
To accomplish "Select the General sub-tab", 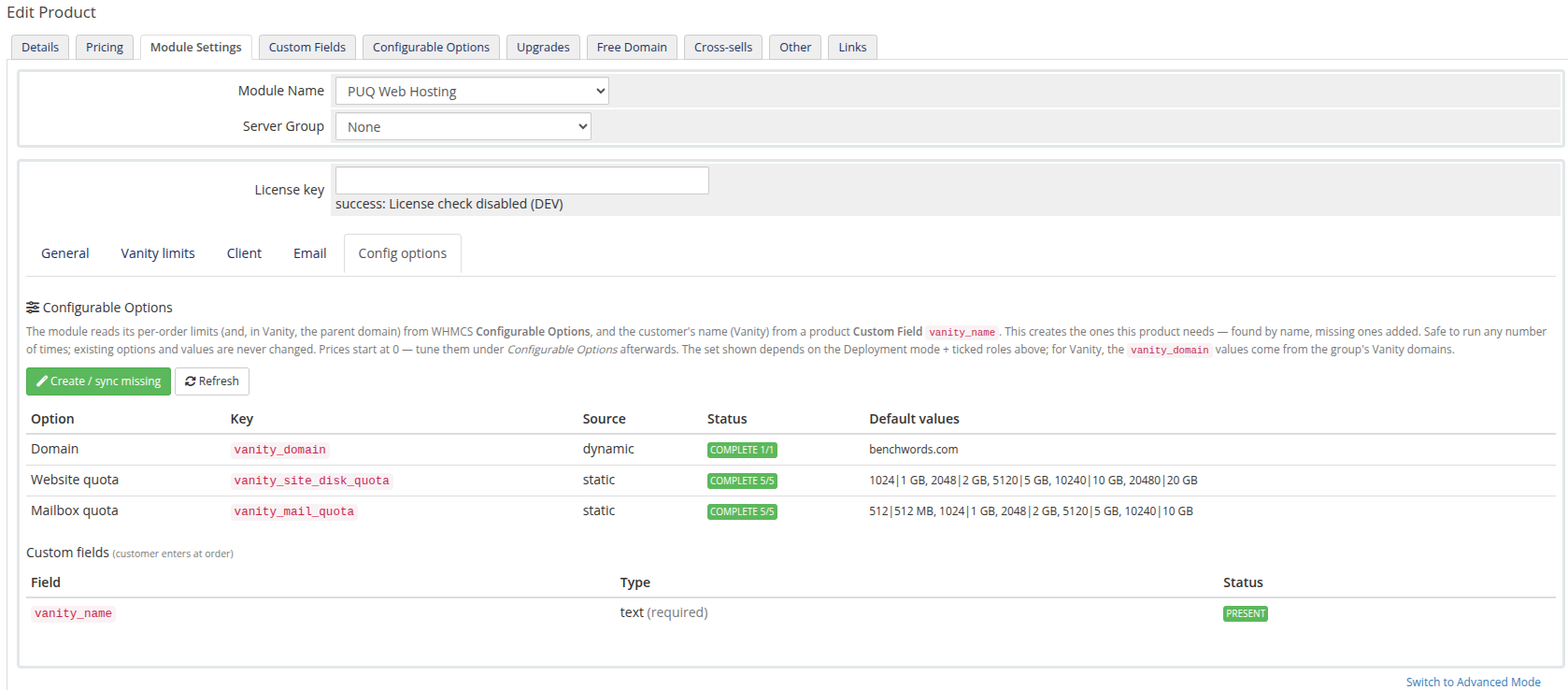I will click(65, 253).
